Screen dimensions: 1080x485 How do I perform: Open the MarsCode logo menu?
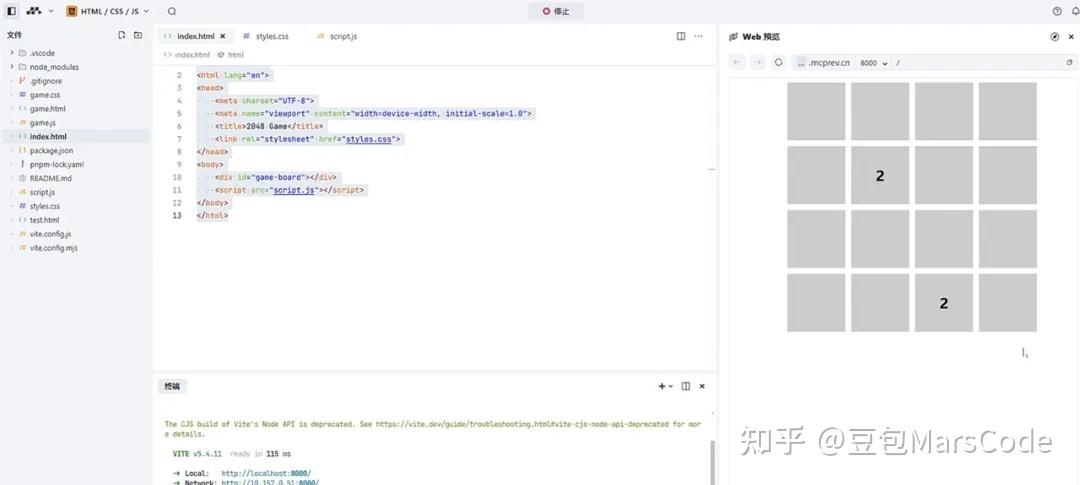(39, 11)
